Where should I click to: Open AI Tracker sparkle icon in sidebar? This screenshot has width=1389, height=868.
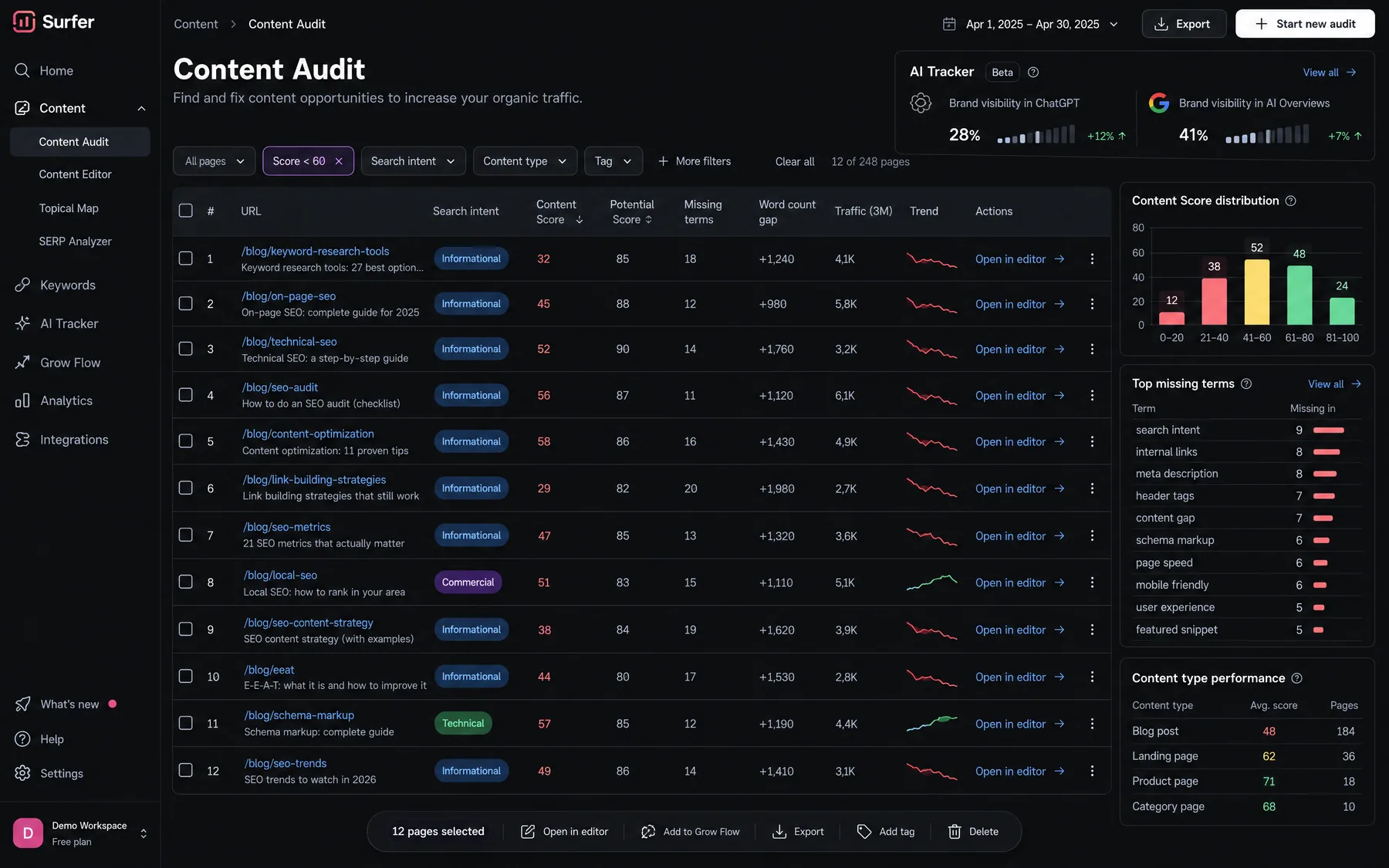pyautogui.click(x=22, y=323)
